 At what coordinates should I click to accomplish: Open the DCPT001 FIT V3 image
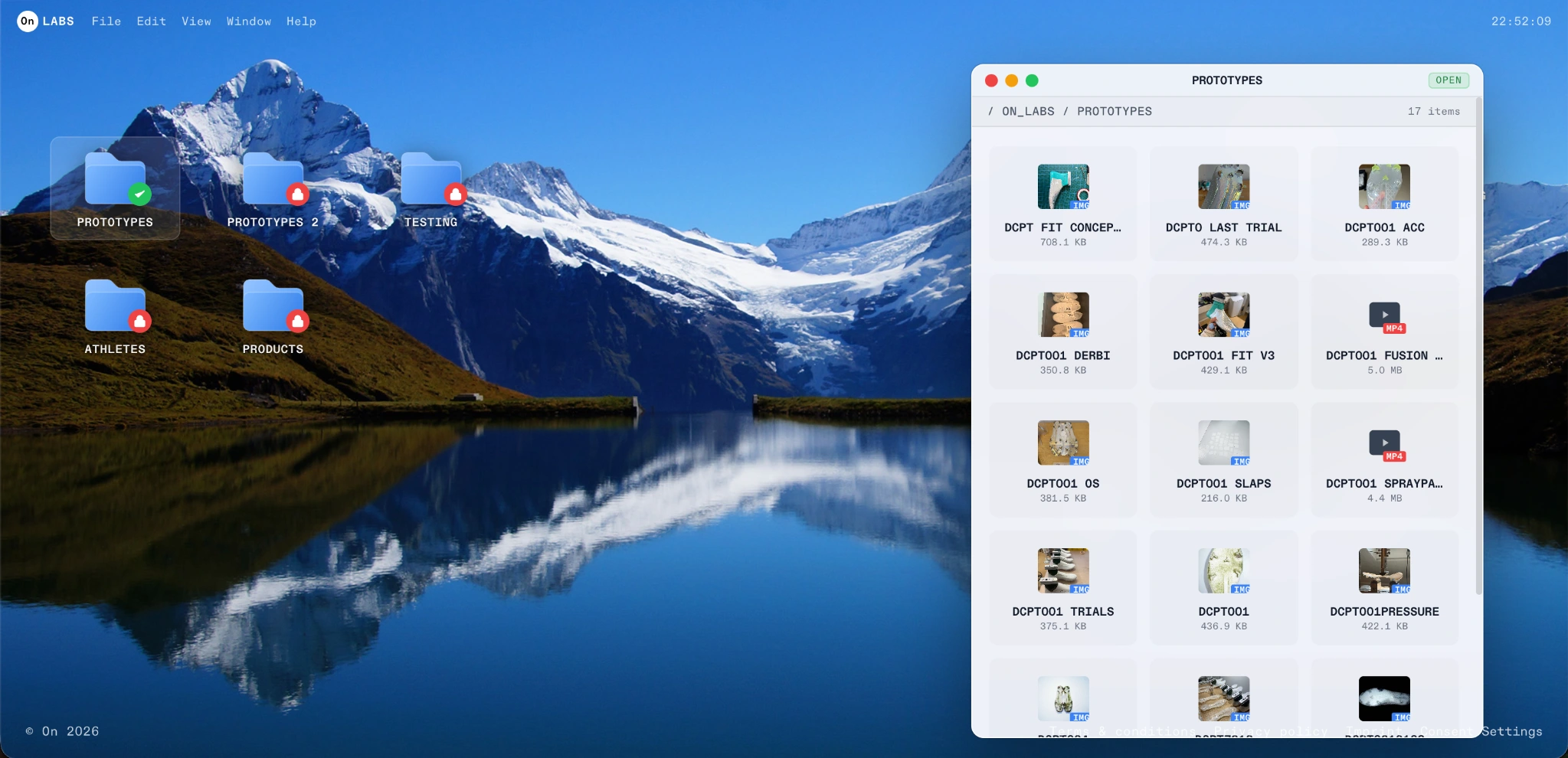[x=1223, y=332]
